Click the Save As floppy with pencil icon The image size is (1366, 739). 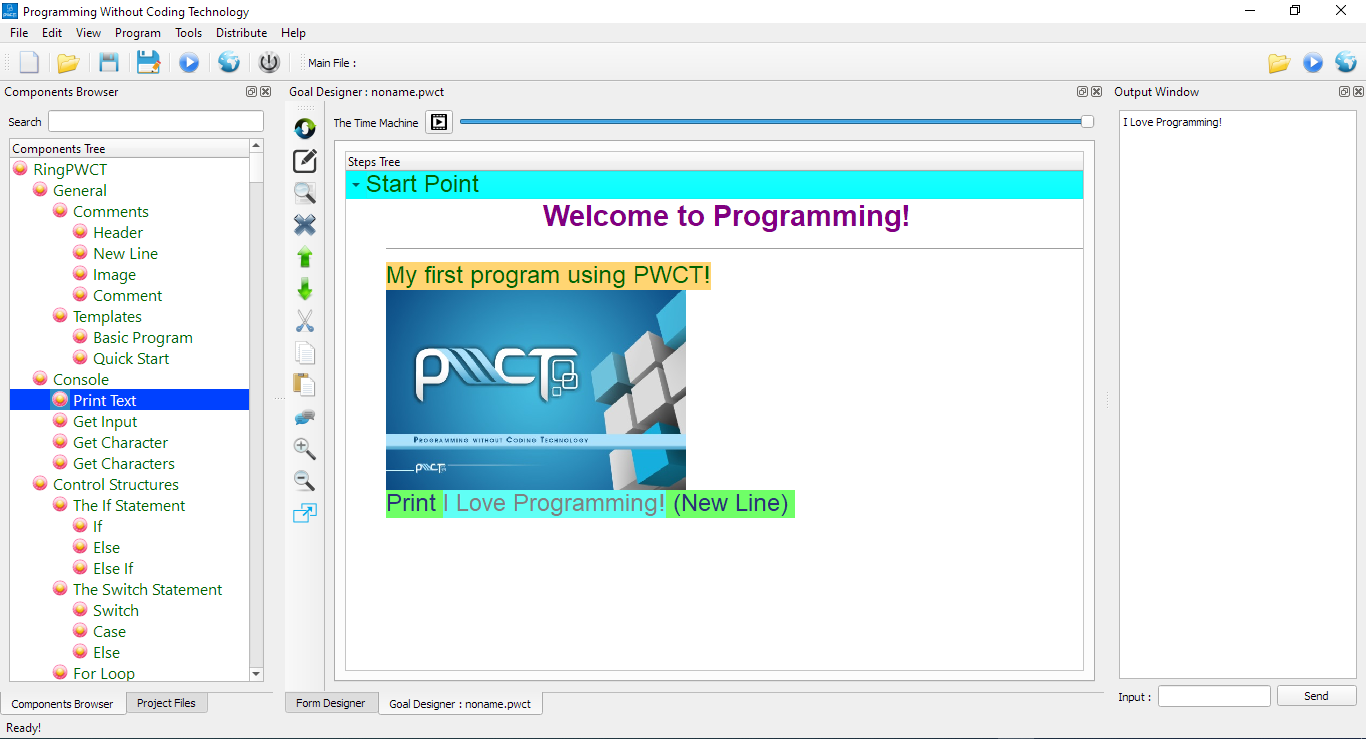click(x=149, y=63)
